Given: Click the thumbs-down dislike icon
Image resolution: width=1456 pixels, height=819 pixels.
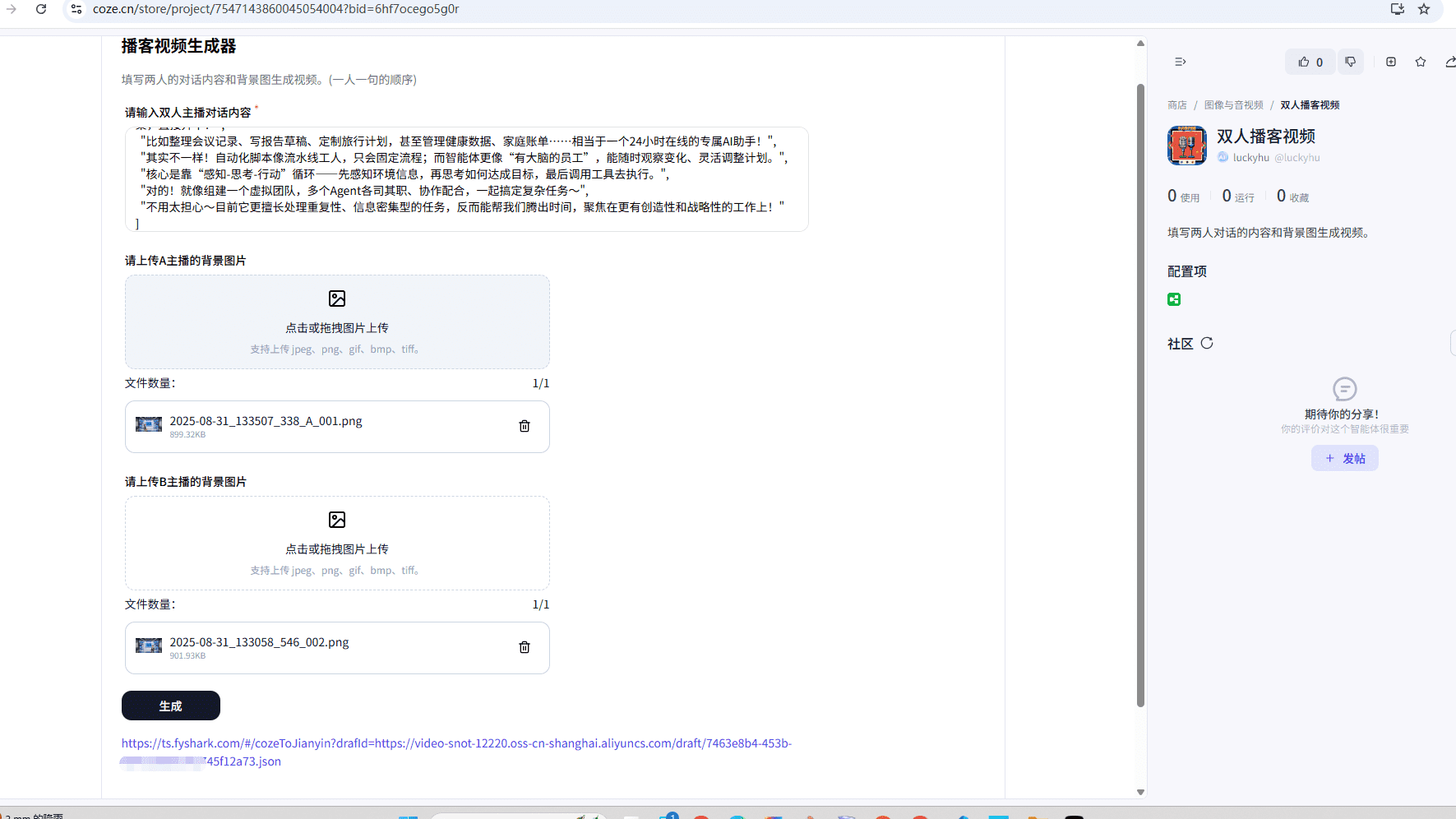Looking at the screenshot, I should pos(1350,62).
